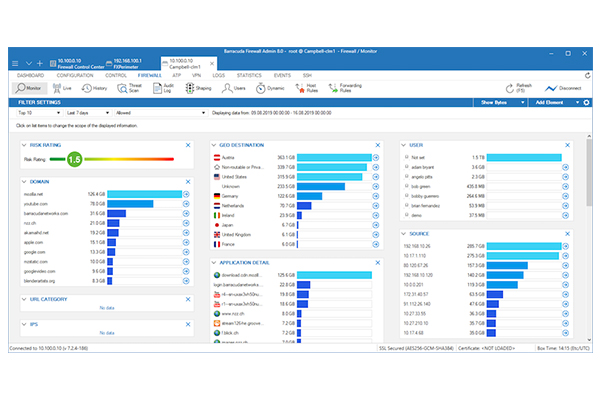Close the Domain panel
Screen dimensions: 600x400
tap(188, 181)
